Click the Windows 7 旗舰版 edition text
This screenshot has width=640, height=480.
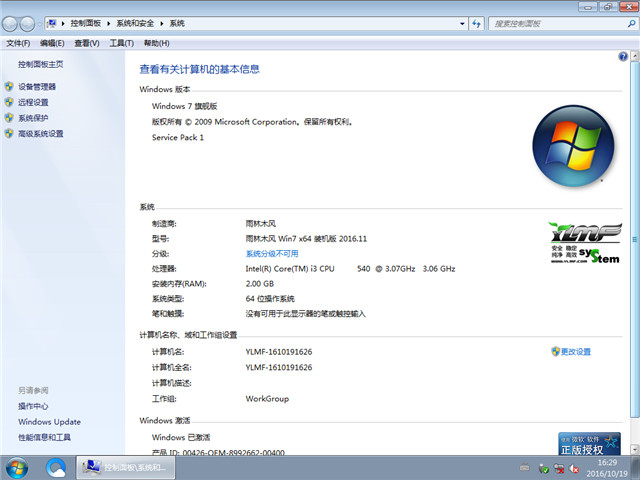pyautogui.click(x=184, y=106)
